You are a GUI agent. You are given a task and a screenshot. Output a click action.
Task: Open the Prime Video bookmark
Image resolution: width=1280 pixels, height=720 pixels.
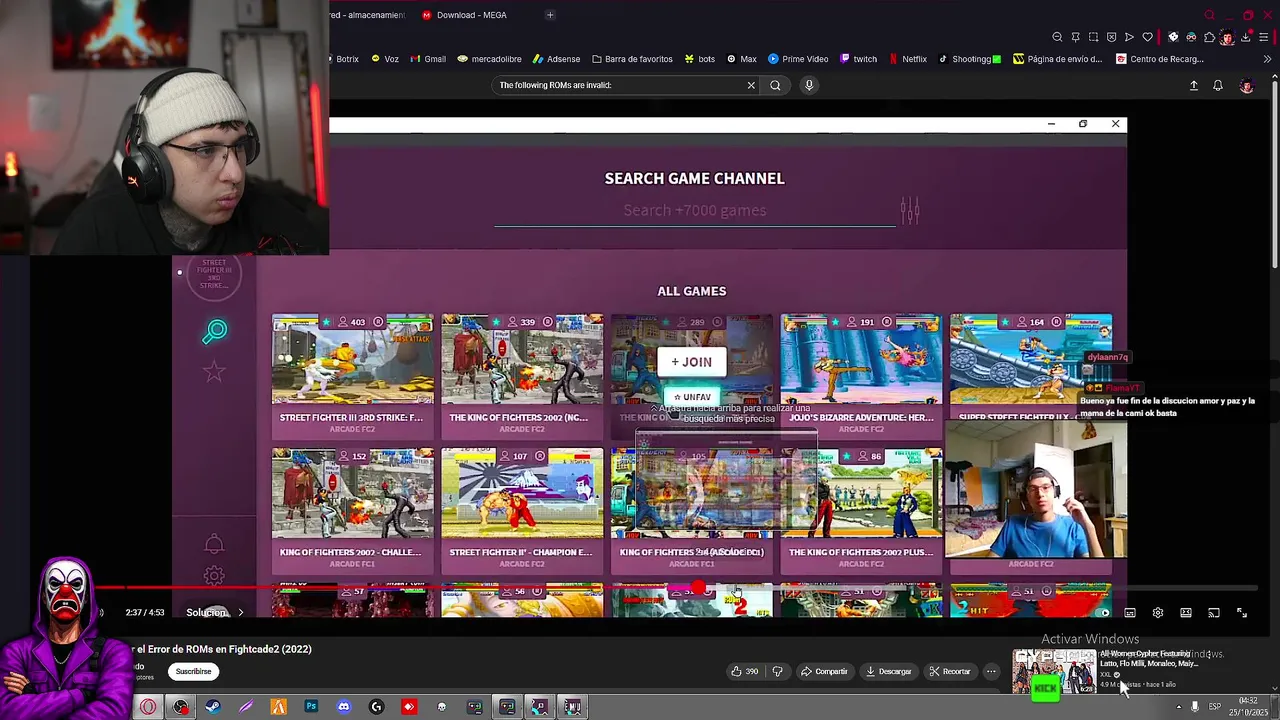pyautogui.click(x=798, y=59)
